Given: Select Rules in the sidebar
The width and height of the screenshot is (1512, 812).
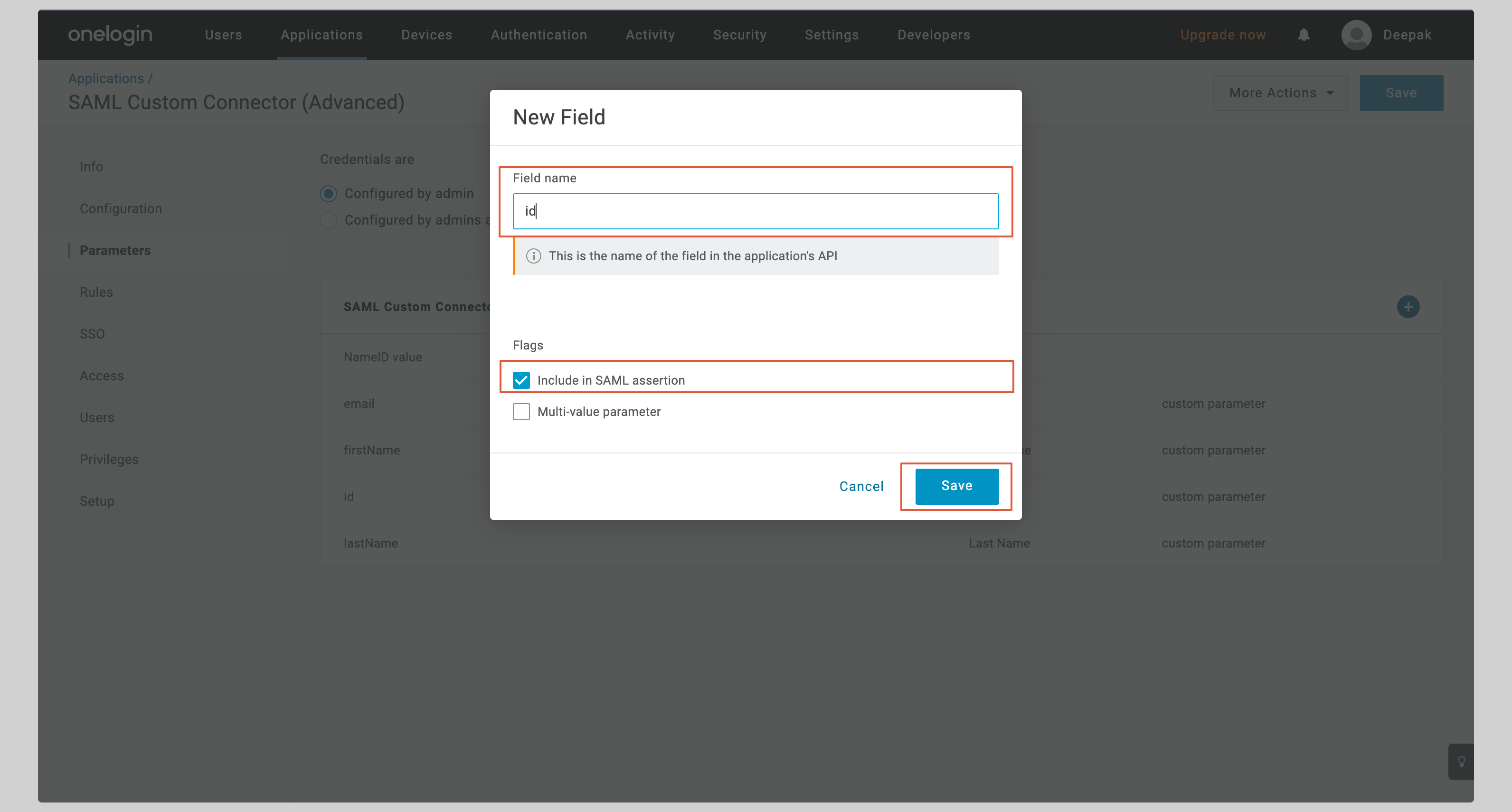Looking at the screenshot, I should [95, 292].
